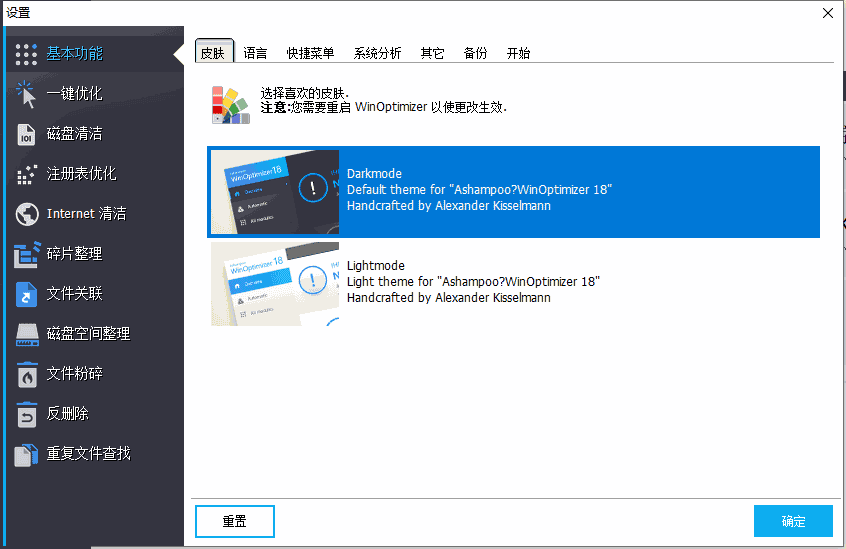Open the 注册表优化 settings section
Image resolution: width=846 pixels, height=549 pixels.
click(94, 174)
